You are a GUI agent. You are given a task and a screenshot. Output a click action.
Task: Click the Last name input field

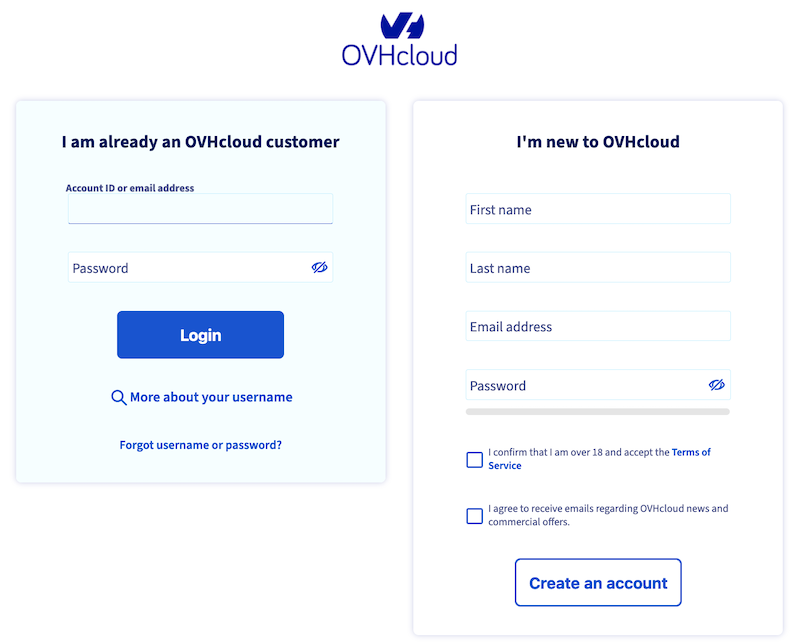pos(597,267)
